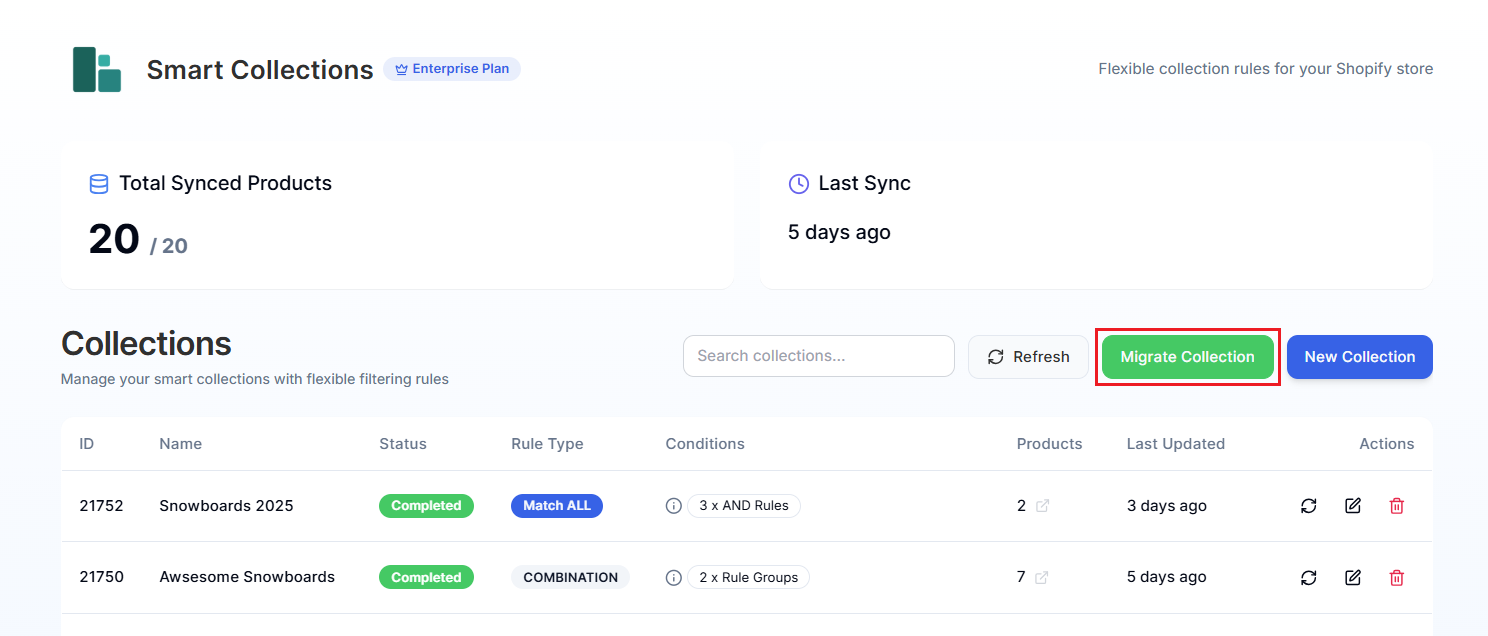Click the info icon next to 3 x AND Rules

click(673, 506)
